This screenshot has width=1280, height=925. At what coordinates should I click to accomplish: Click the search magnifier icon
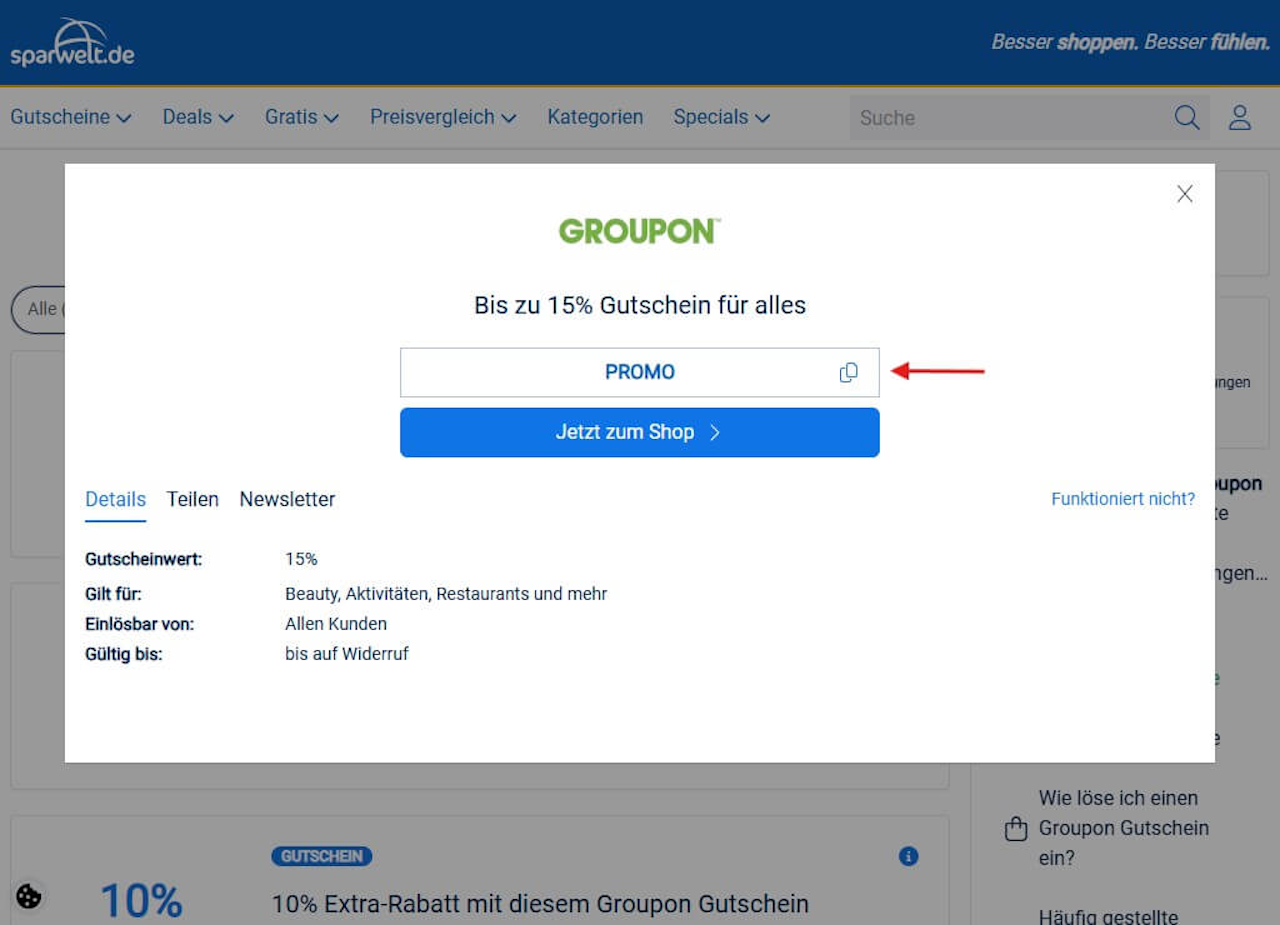(x=1187, y=117)
